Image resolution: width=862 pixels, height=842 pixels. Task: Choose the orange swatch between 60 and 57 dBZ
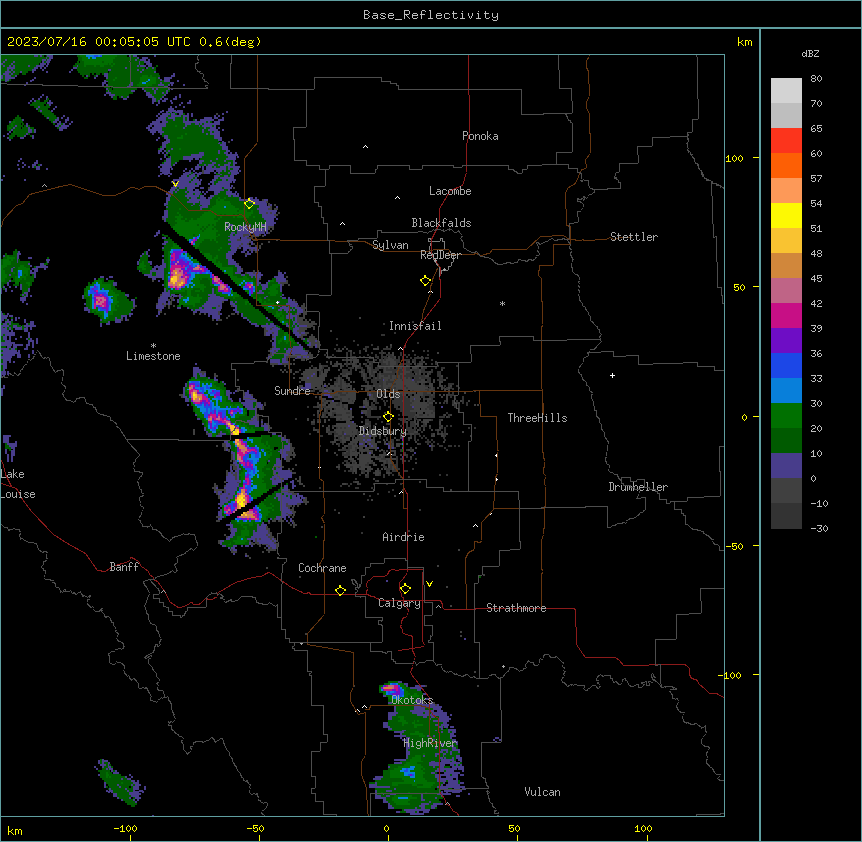click(x=786, y=165)
